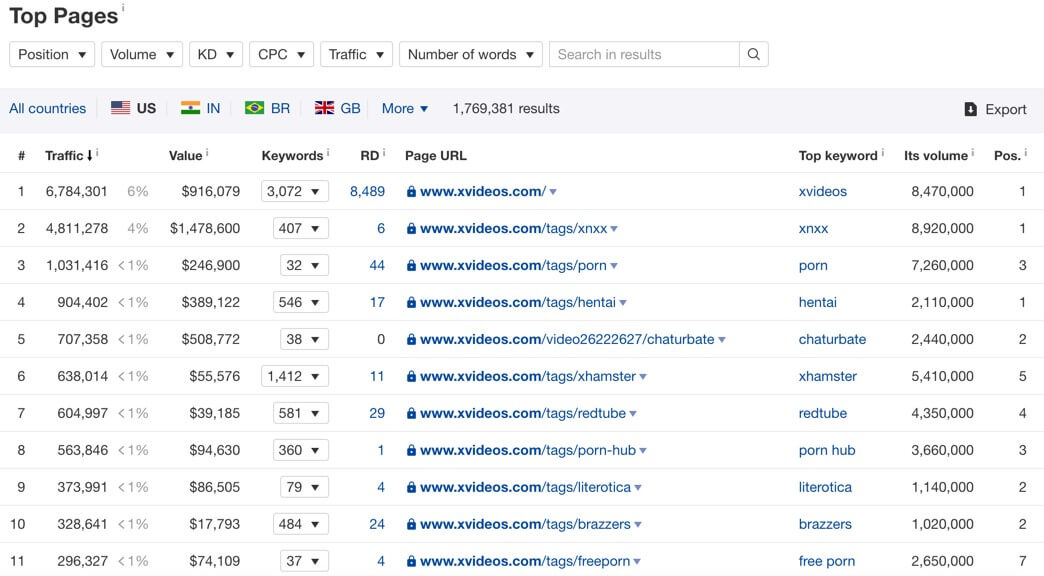1044x576 pixels.
Task: Click info icon next to Its volume header
Action: 972,152
